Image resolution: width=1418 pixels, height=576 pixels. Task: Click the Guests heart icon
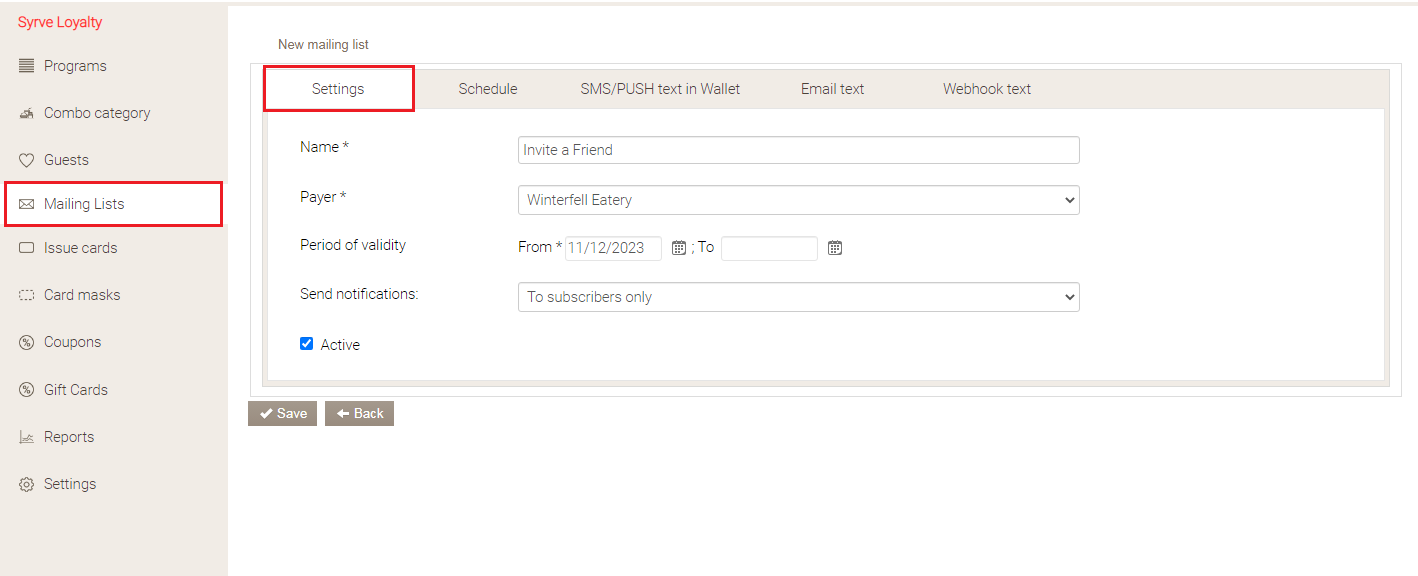coord(27,160)
